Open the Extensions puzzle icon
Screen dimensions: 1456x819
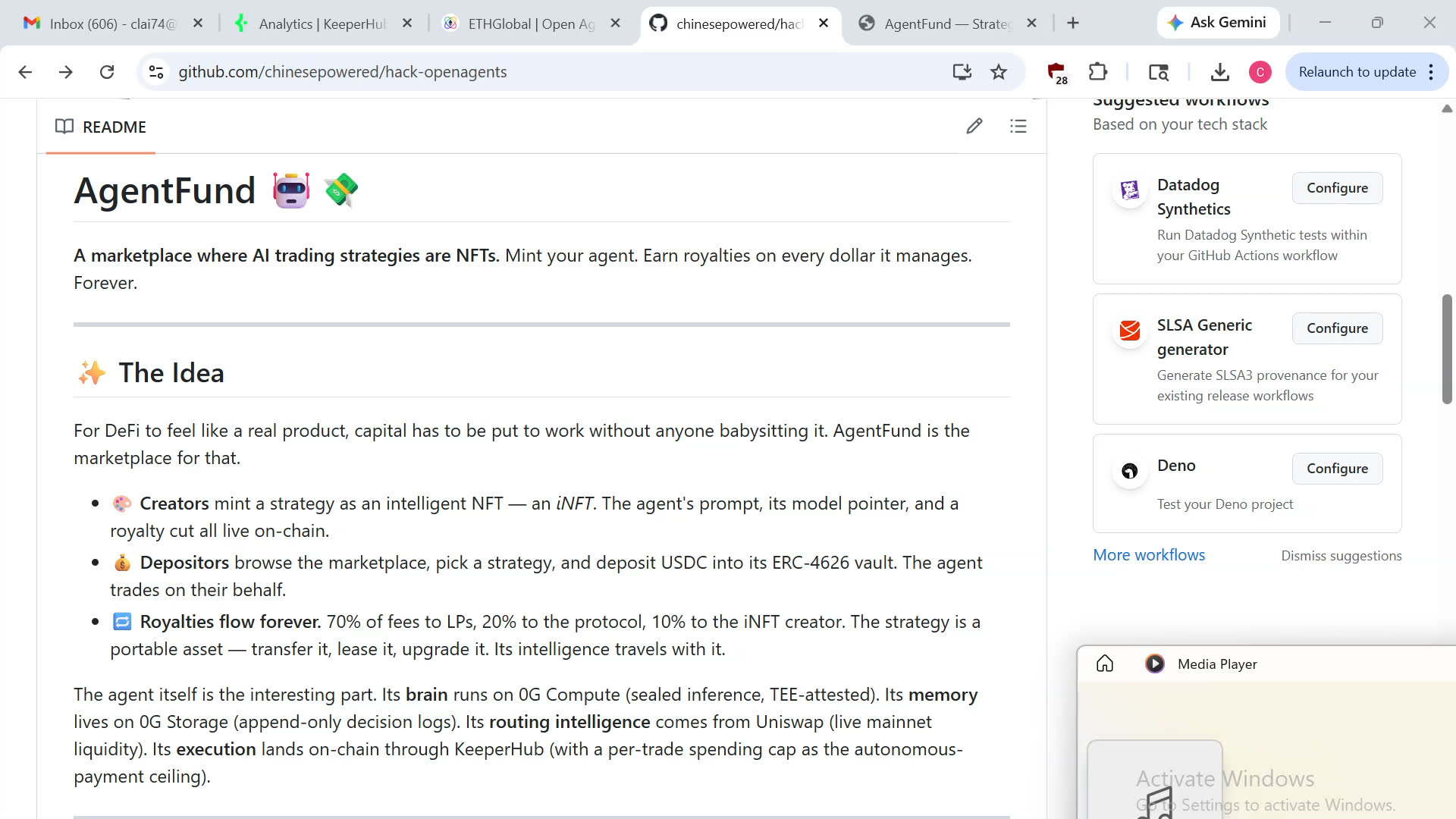coord(1098,72)
